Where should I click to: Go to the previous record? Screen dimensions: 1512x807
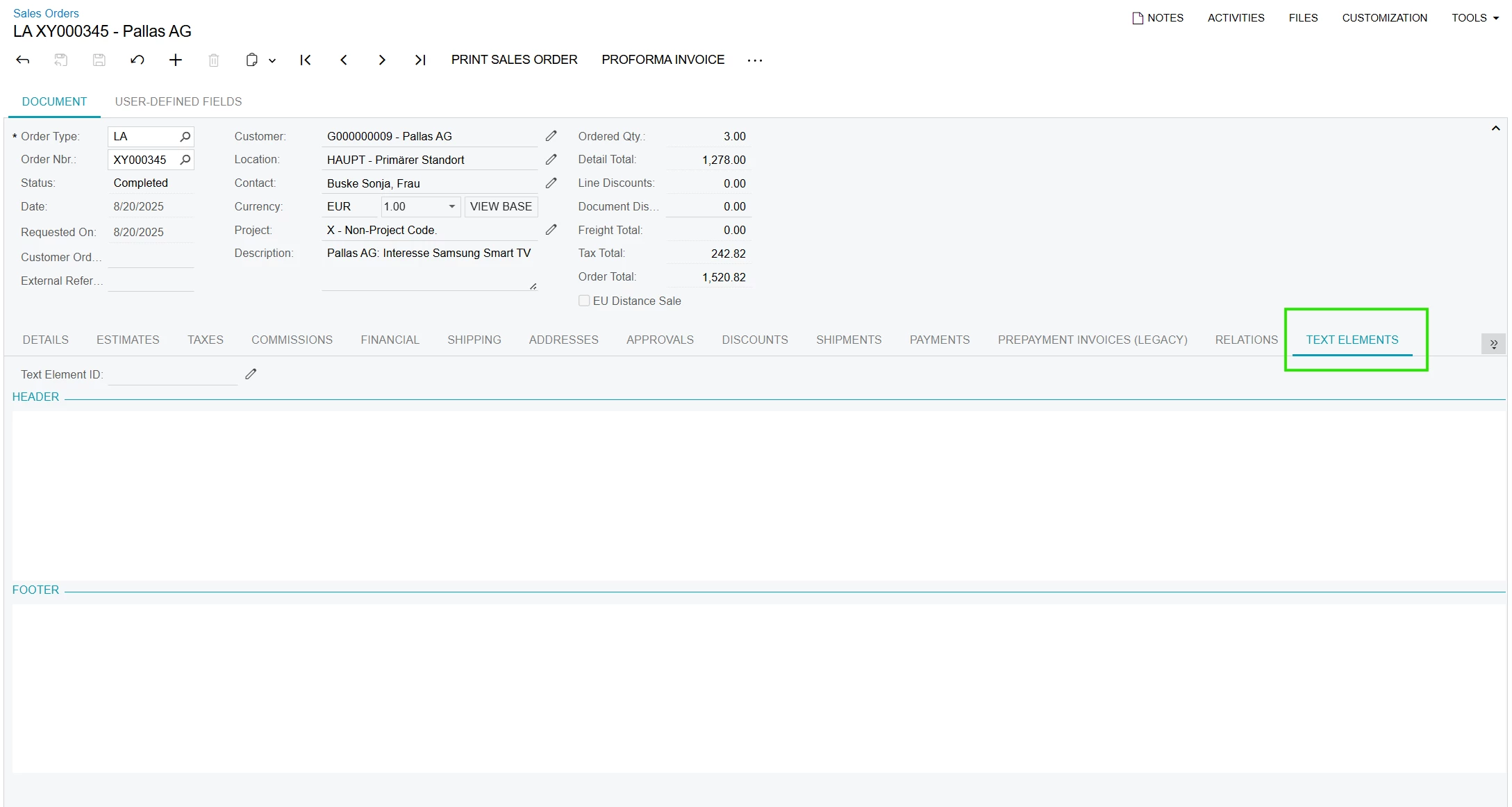(x=344, y=60)
